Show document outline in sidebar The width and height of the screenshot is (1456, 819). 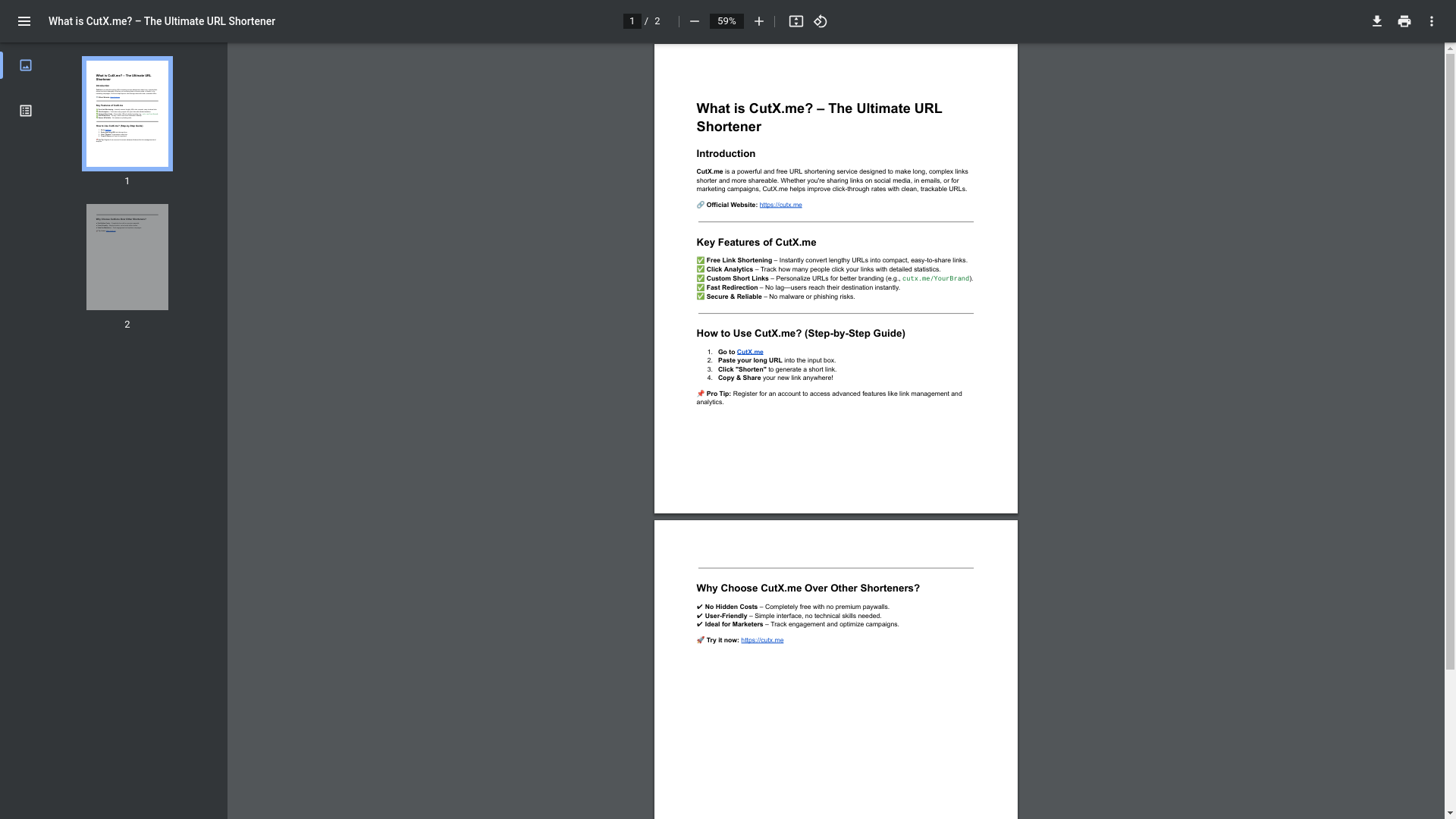coord(26,111)
